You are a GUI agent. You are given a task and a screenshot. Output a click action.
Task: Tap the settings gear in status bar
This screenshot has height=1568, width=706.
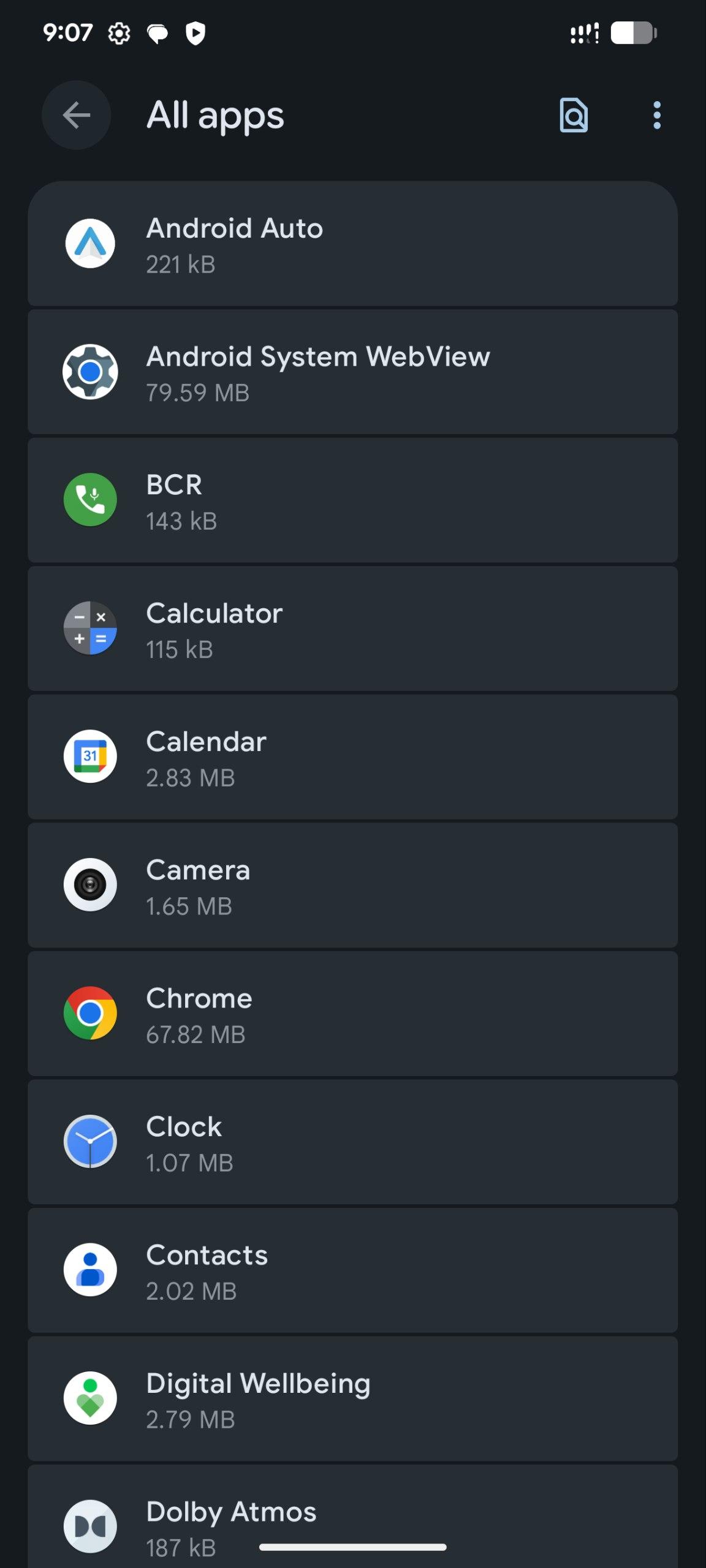coord(119,33)
